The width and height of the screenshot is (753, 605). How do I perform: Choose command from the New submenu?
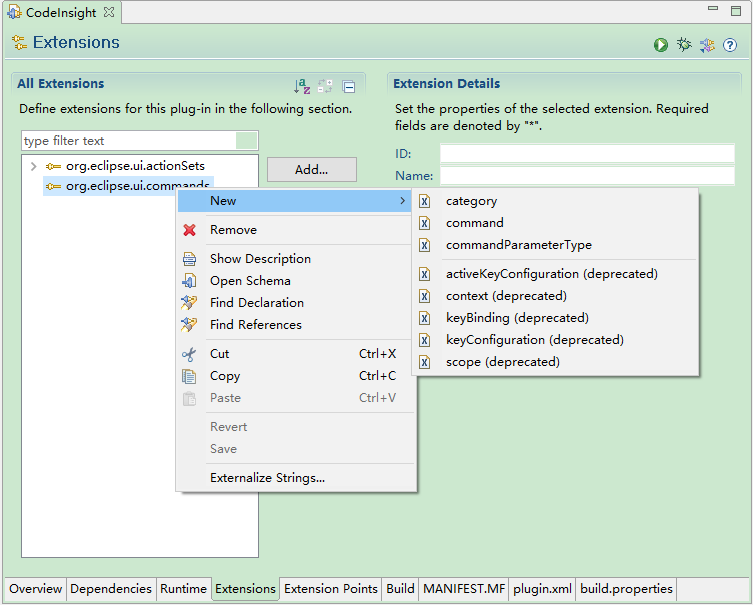[x=474, y=223]
